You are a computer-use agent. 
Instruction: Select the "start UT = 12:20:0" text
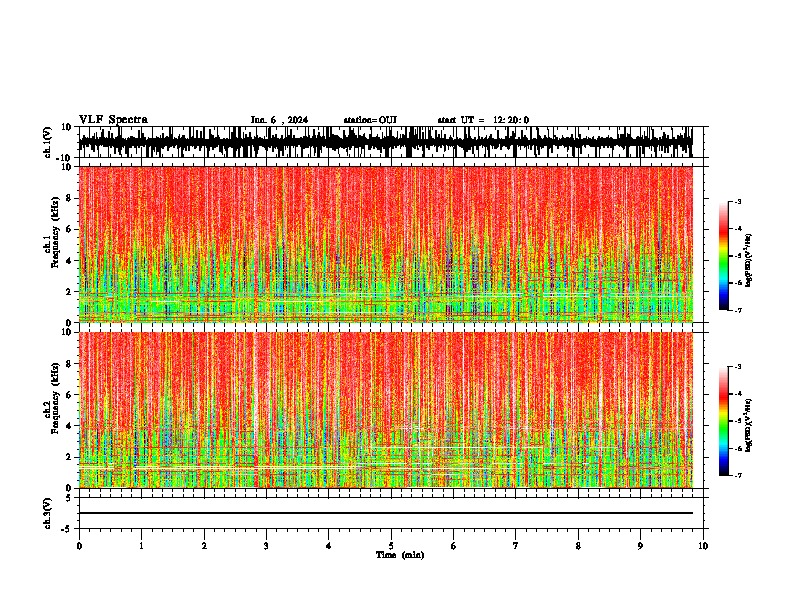pos(483,120)
